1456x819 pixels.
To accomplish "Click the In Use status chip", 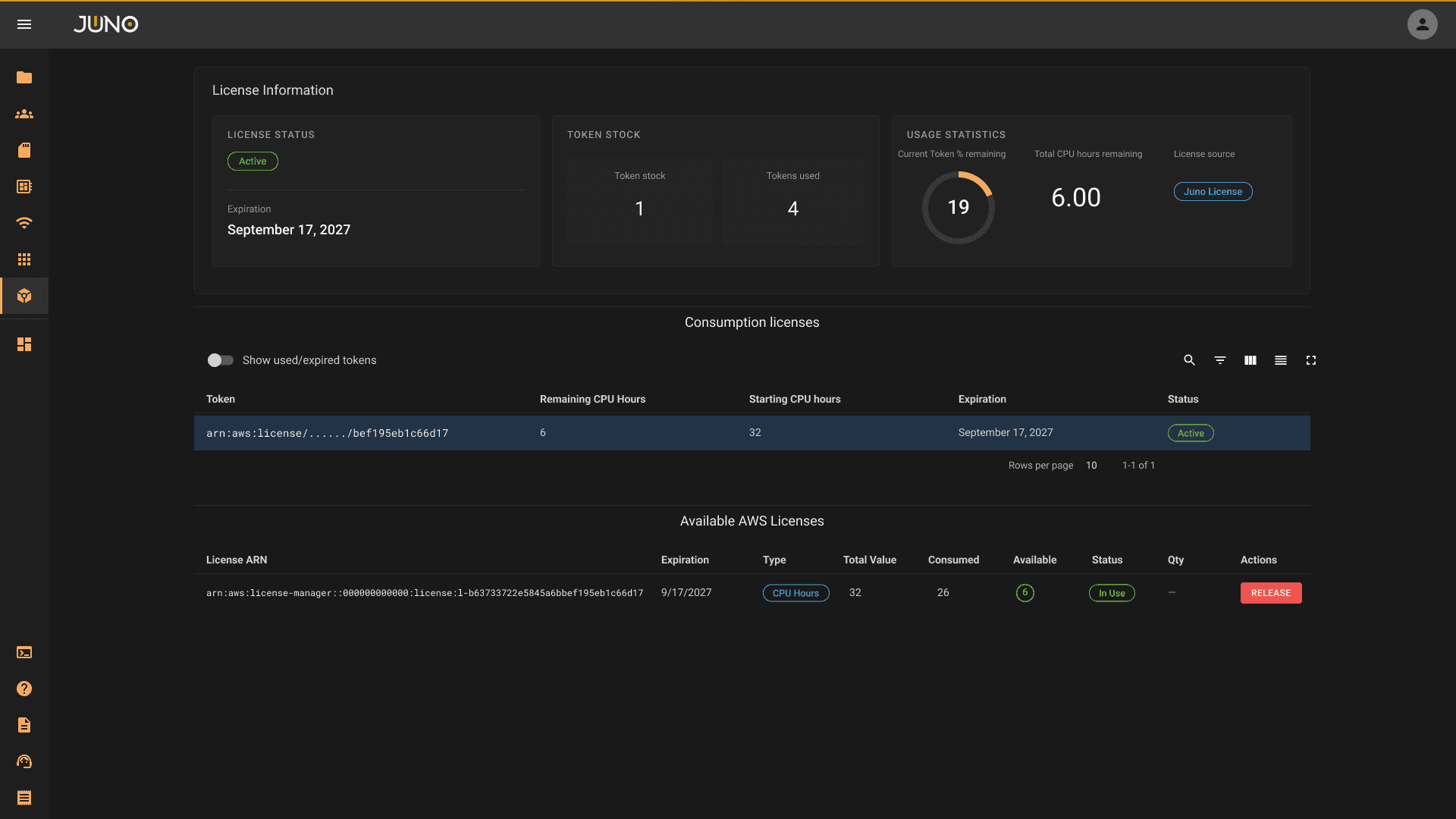I will [x=1112, y=593].
